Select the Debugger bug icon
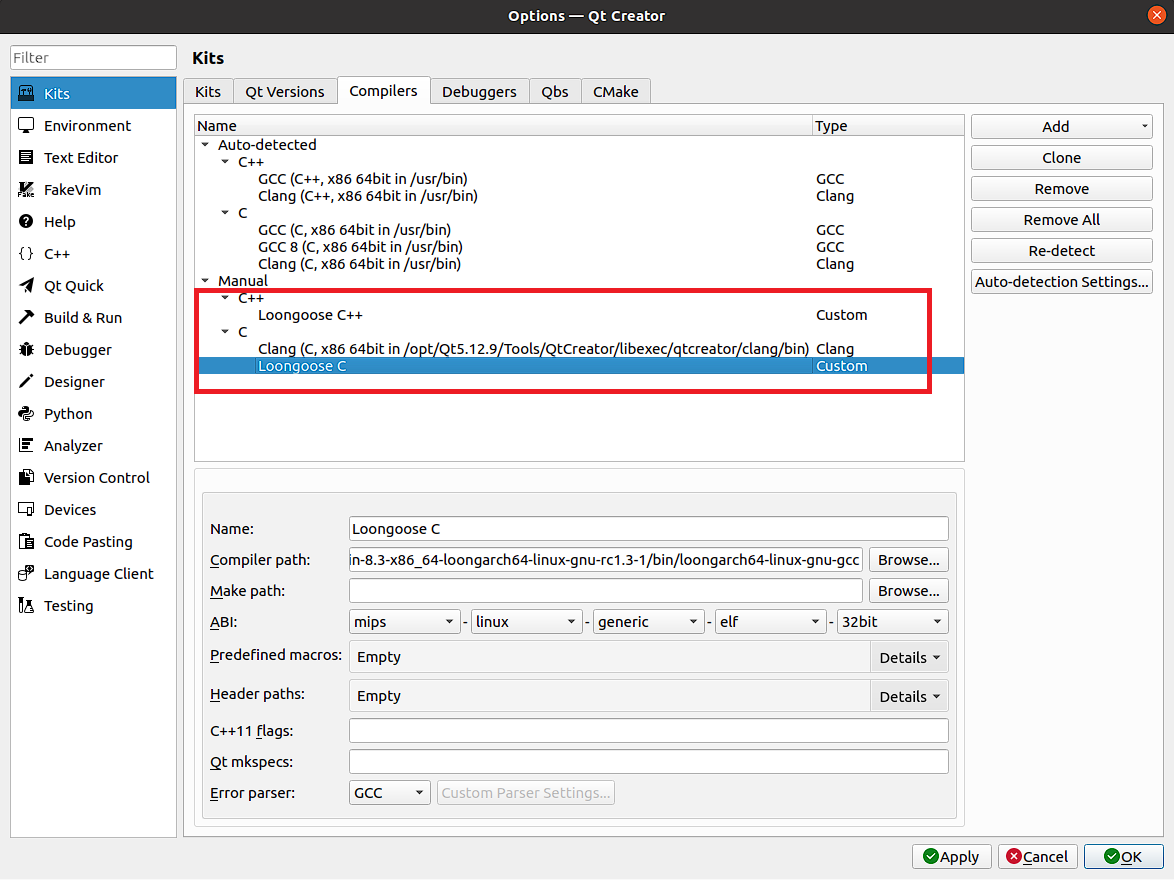Image resolution: width=1174 pixels, height=880 pixels. (x=26, y=350)
